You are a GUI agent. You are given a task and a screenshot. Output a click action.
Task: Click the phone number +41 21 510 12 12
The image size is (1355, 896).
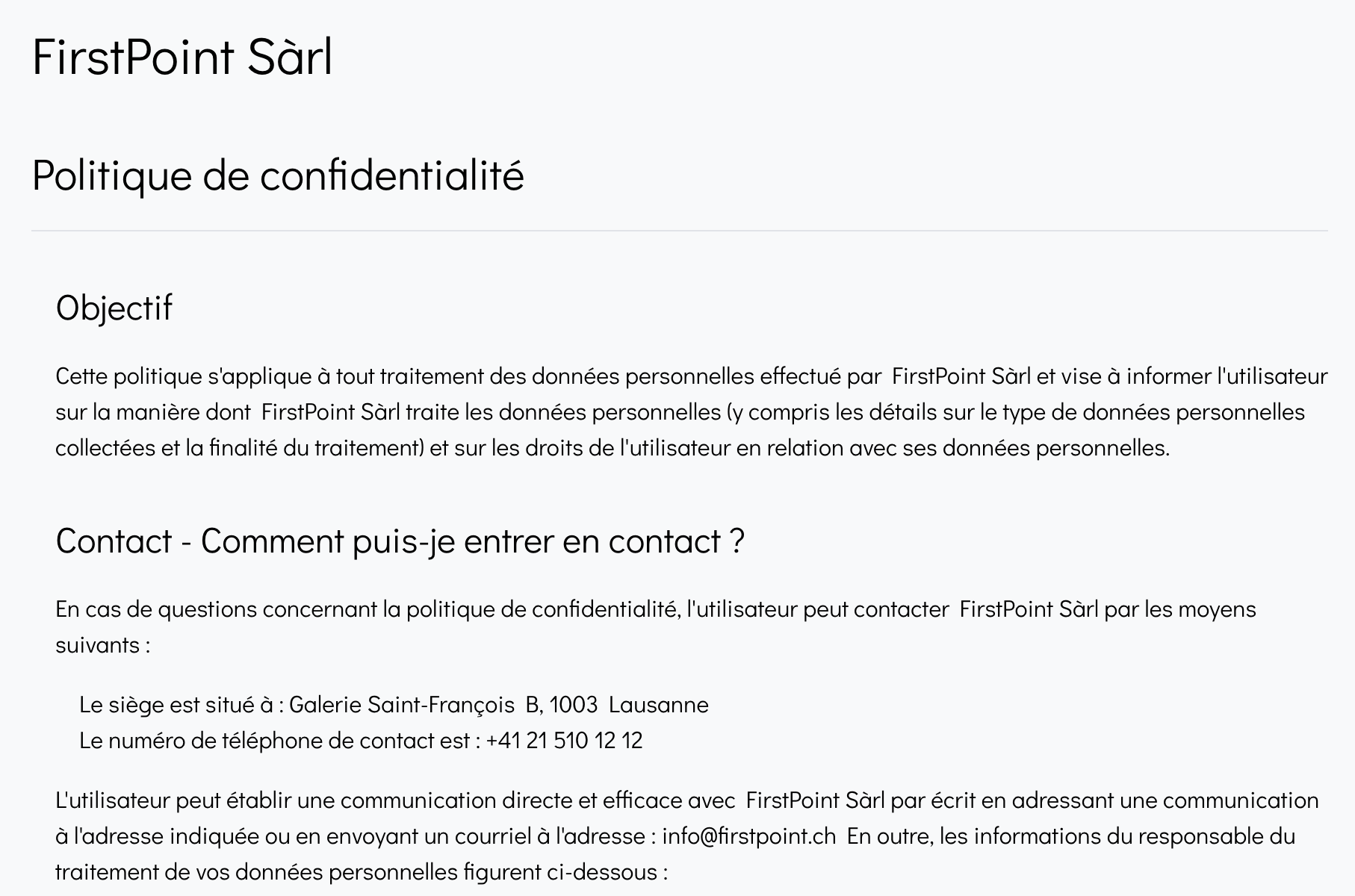(x=564, y=740)
